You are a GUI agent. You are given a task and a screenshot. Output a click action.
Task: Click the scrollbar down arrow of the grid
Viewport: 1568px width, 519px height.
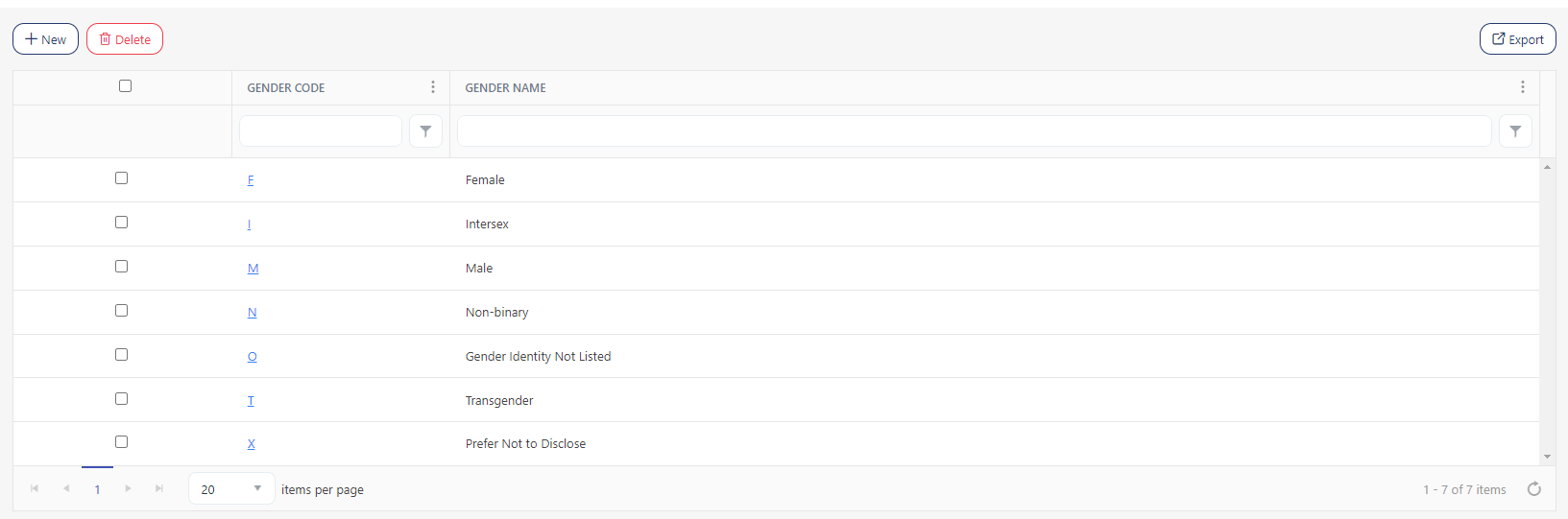click(1547, 457)
